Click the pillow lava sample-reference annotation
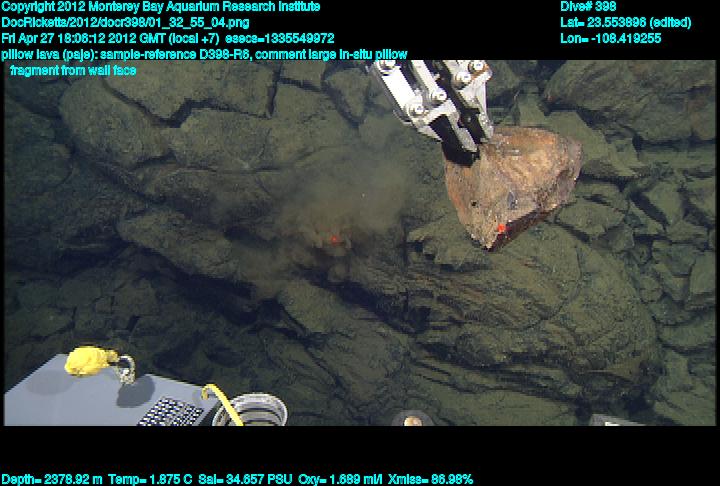Viewport: 720px width, 486px height. point(205,54)
